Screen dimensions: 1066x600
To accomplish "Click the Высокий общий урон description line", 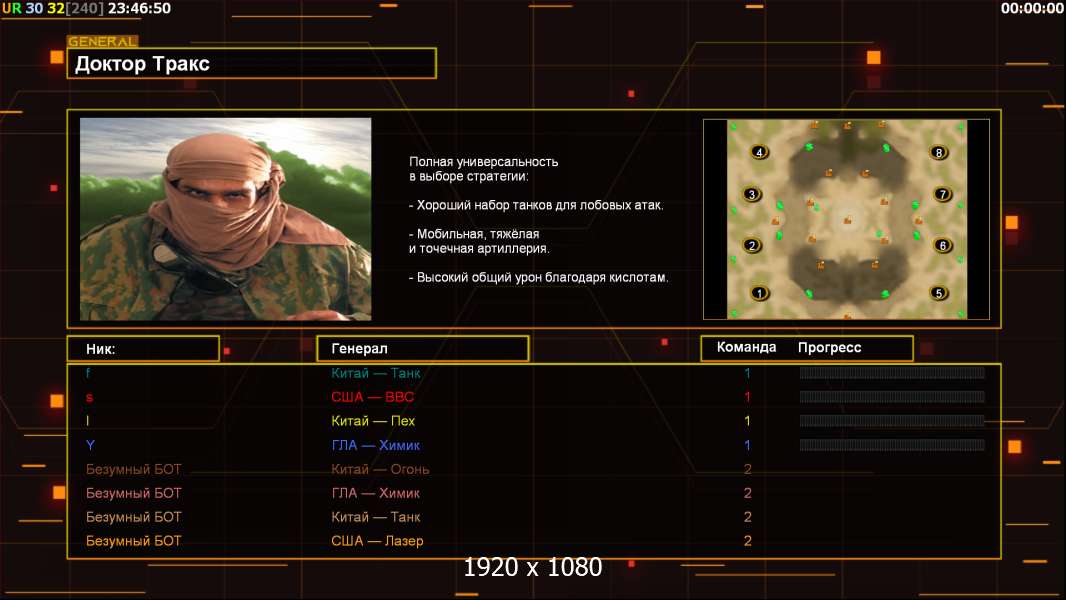I will pyautogui.click(x=538, y=277).
